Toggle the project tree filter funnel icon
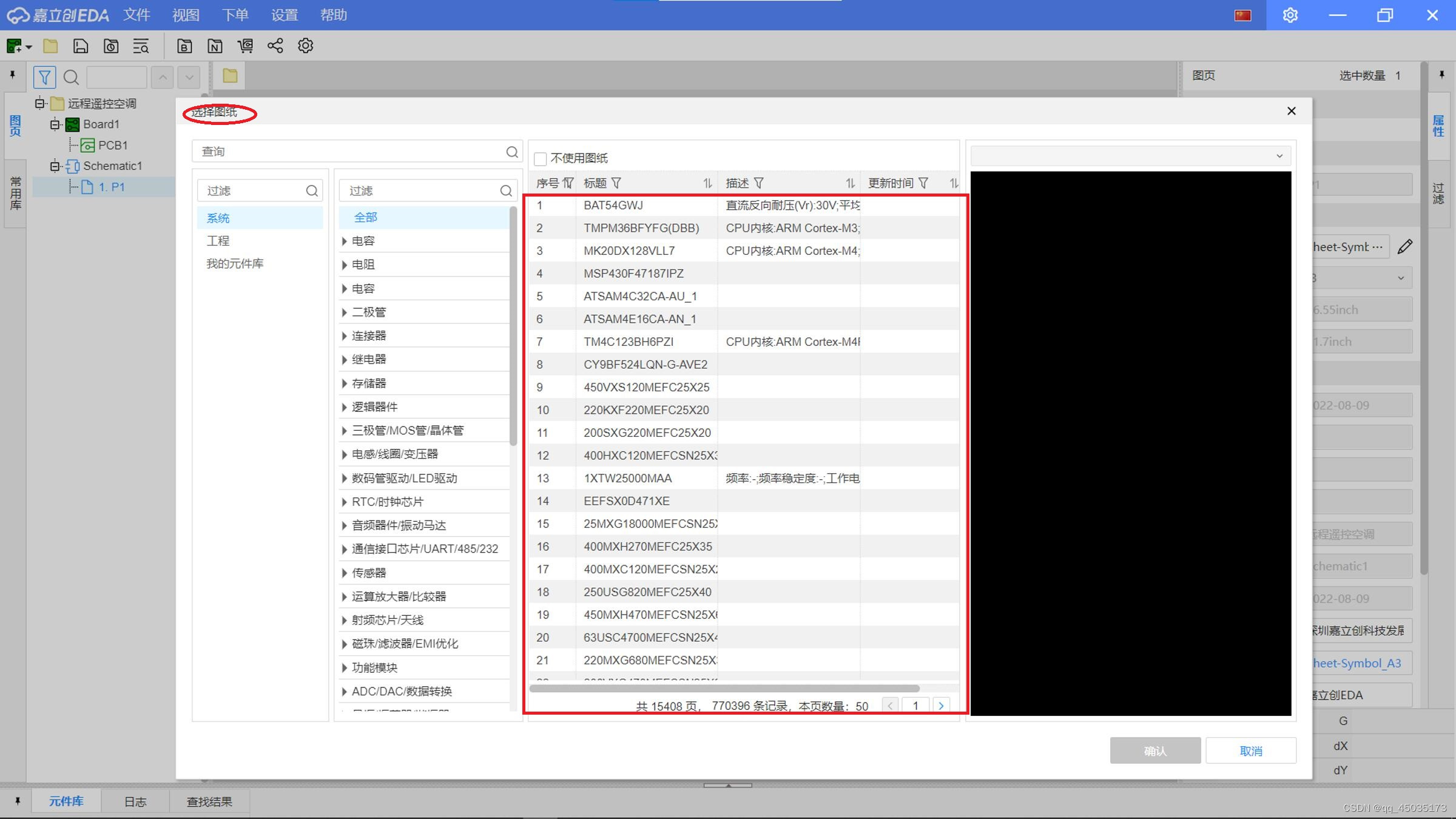The width and height of the screenshot is (1456, 819). [44, 77]
